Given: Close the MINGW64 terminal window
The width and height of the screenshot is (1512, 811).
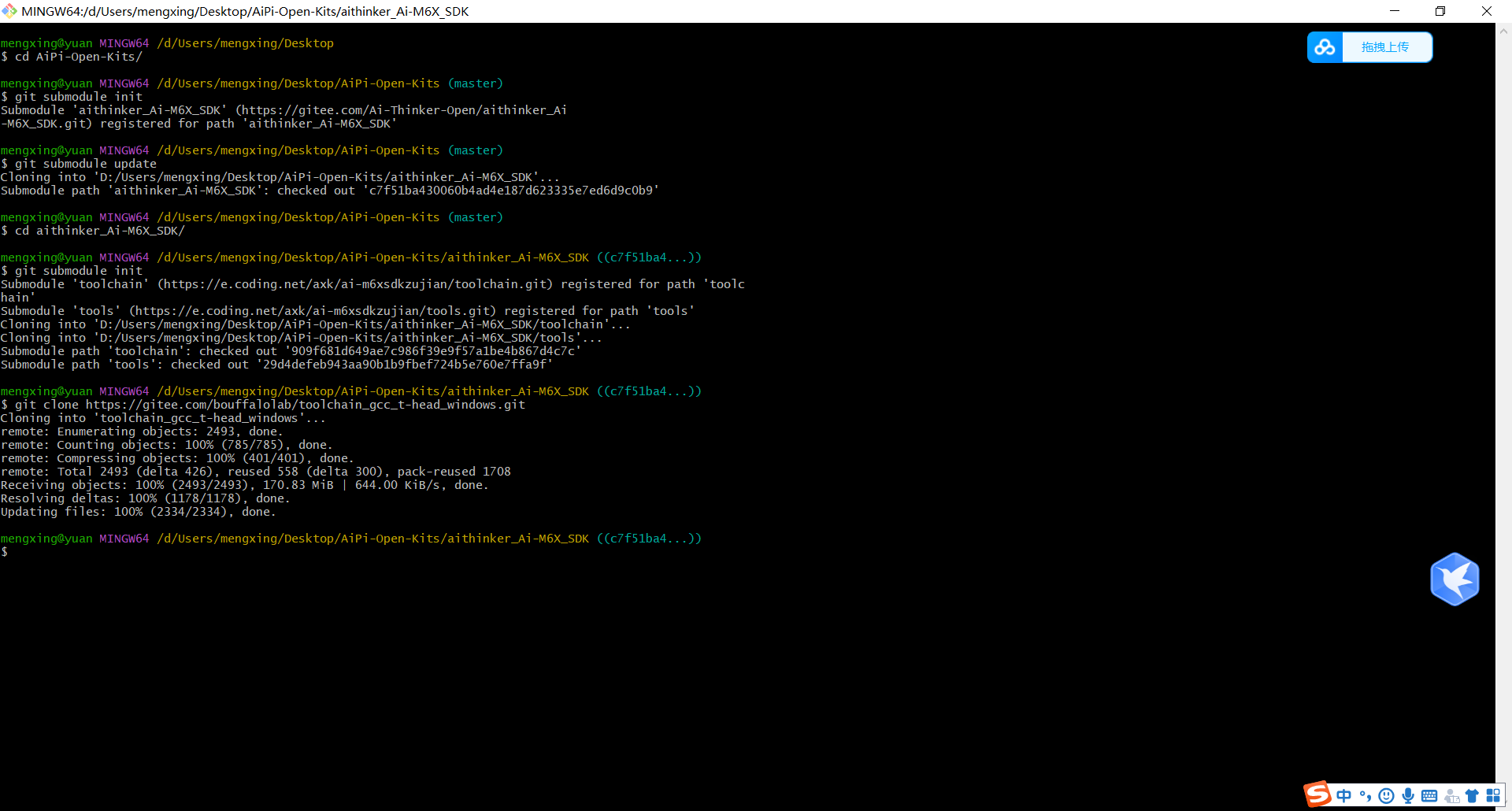Looking at the screenshot, I should [x=1487, y=11].
